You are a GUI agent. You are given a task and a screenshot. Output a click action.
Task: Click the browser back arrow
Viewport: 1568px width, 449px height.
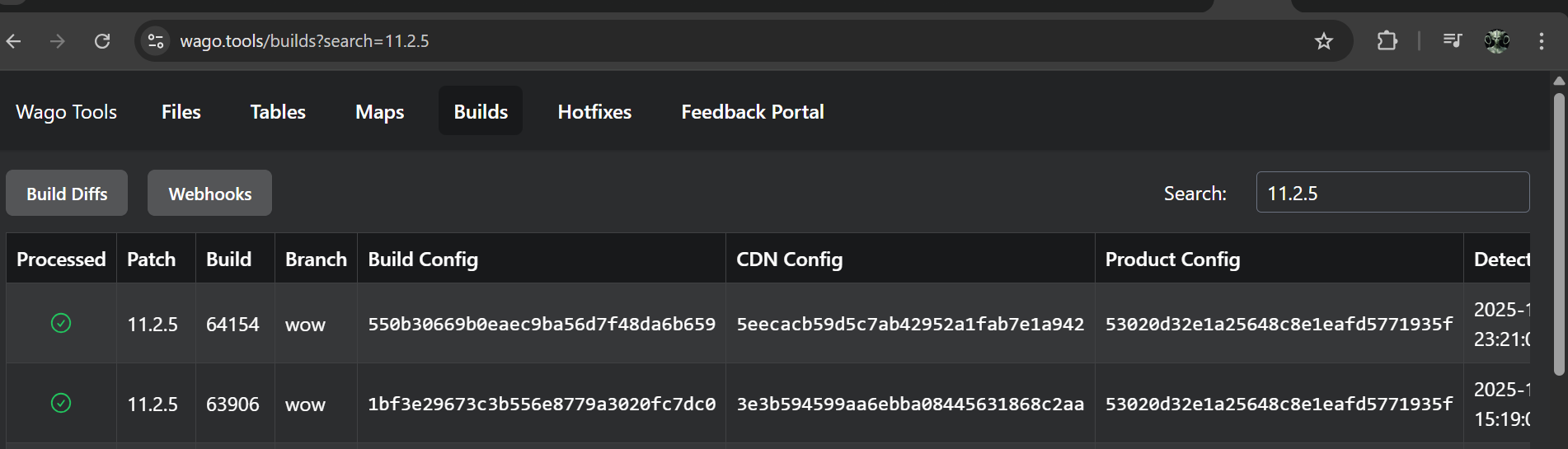tap(14, 41)
